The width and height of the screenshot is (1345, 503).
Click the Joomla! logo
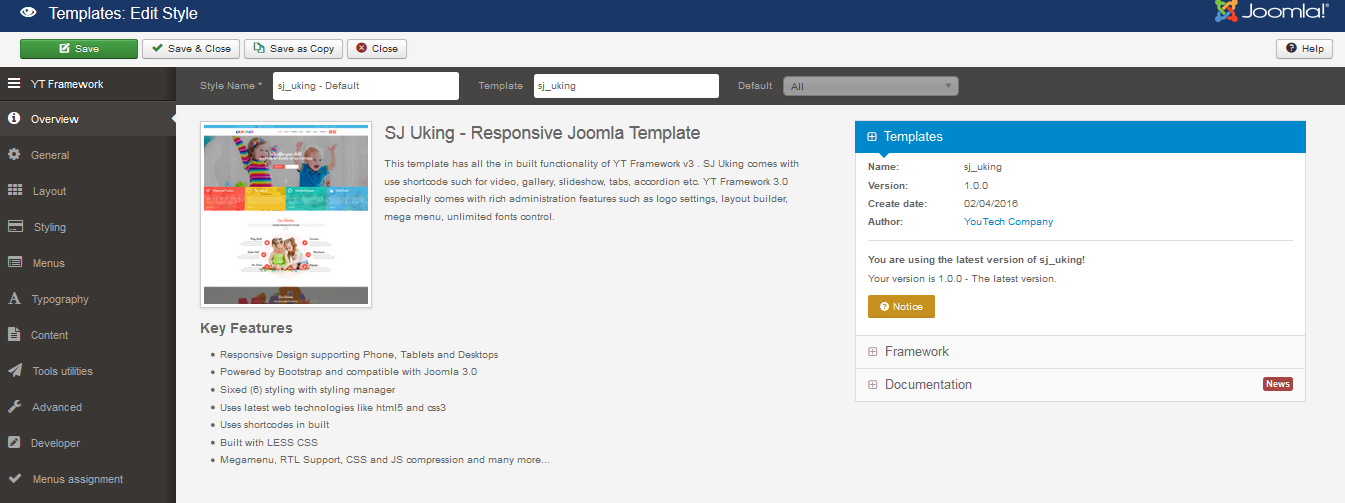click(x=1271, y=12)
